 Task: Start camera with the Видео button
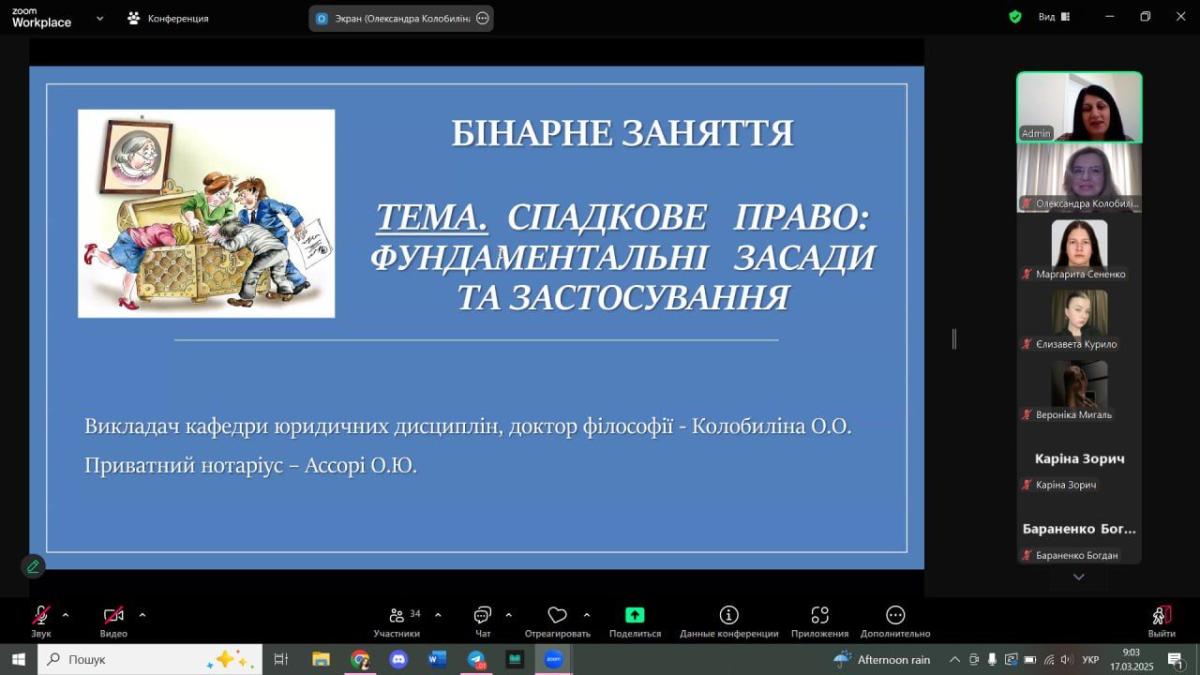[114, 620]
